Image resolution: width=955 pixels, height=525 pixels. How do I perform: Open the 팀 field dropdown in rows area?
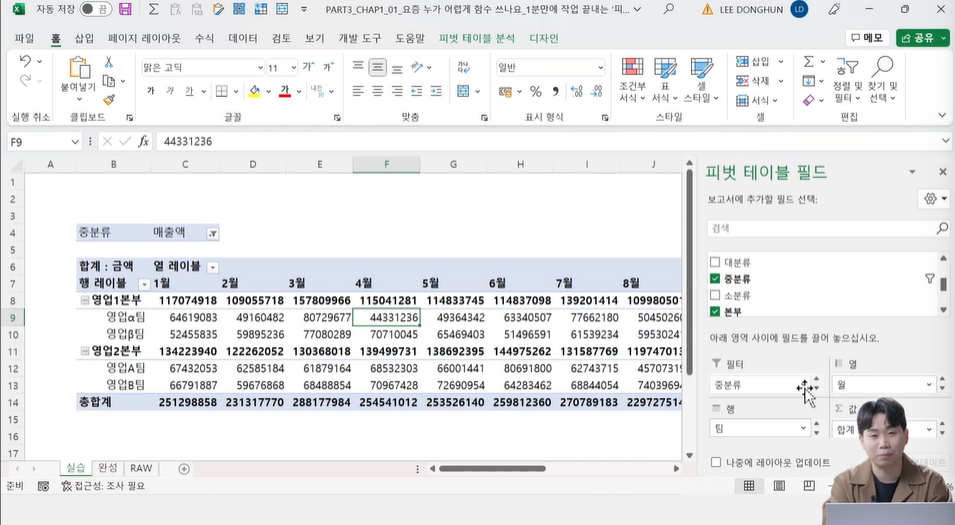[803, 429]
